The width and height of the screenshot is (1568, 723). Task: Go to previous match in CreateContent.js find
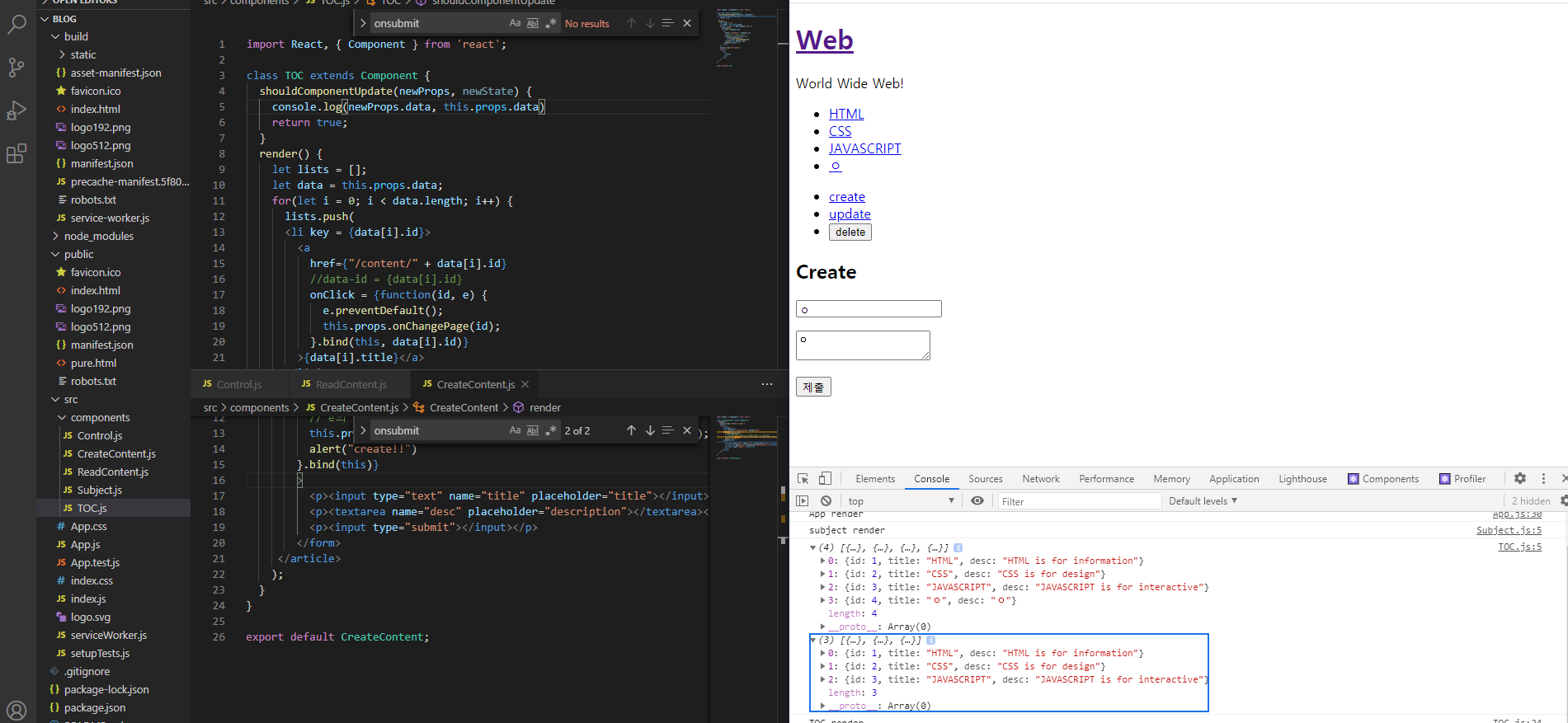[631, 430]
